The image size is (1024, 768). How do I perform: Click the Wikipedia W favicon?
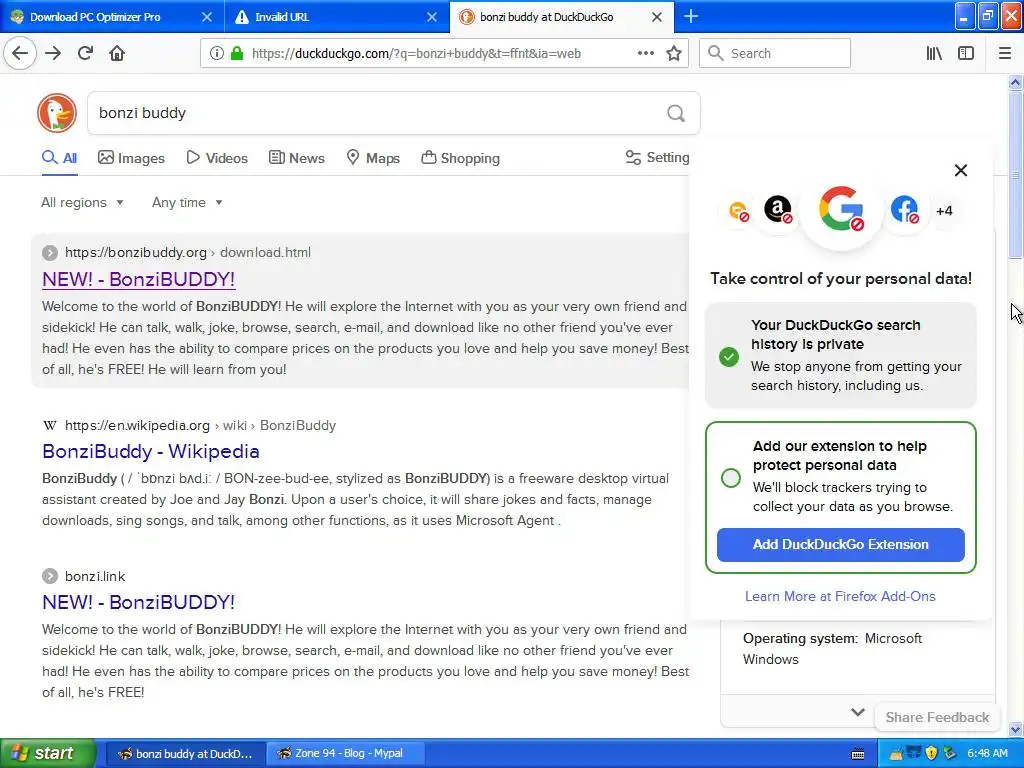point(50,426)
